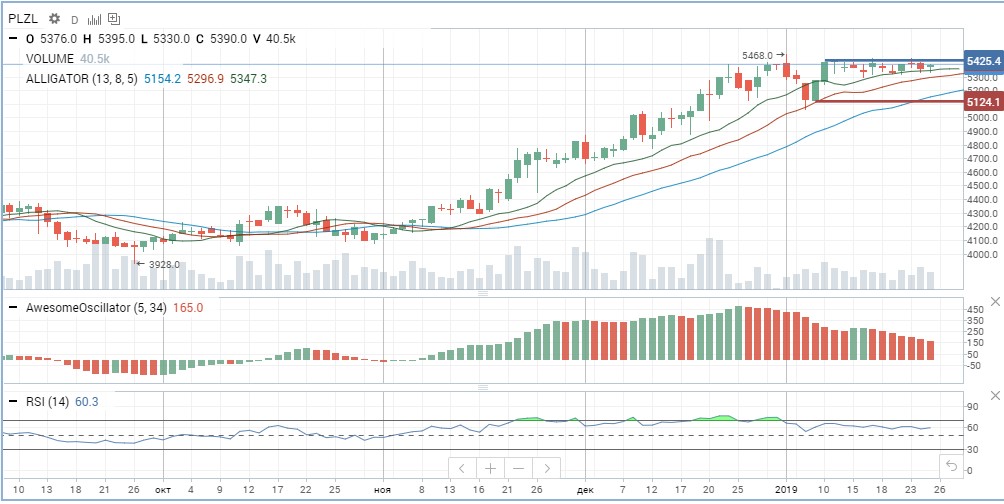Shift chart right with the arrow button
This screenshot has height=504, width=1004.
547,468
